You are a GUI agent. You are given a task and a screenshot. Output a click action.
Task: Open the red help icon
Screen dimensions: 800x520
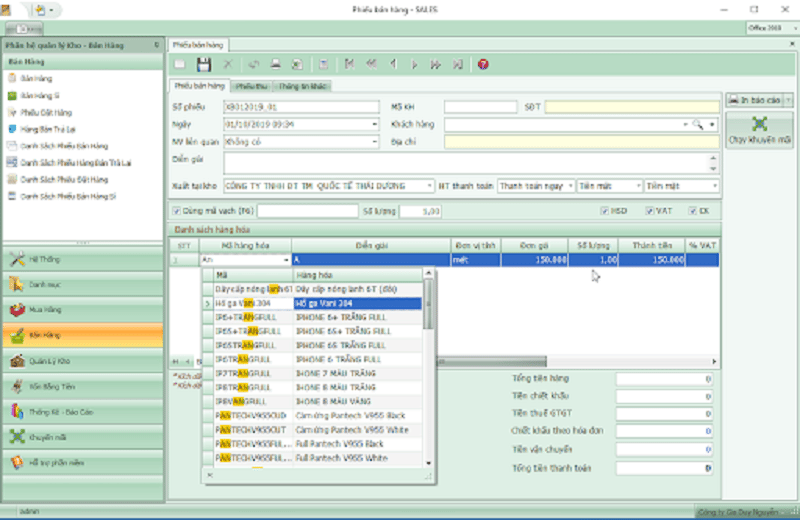tap(483, 64)
